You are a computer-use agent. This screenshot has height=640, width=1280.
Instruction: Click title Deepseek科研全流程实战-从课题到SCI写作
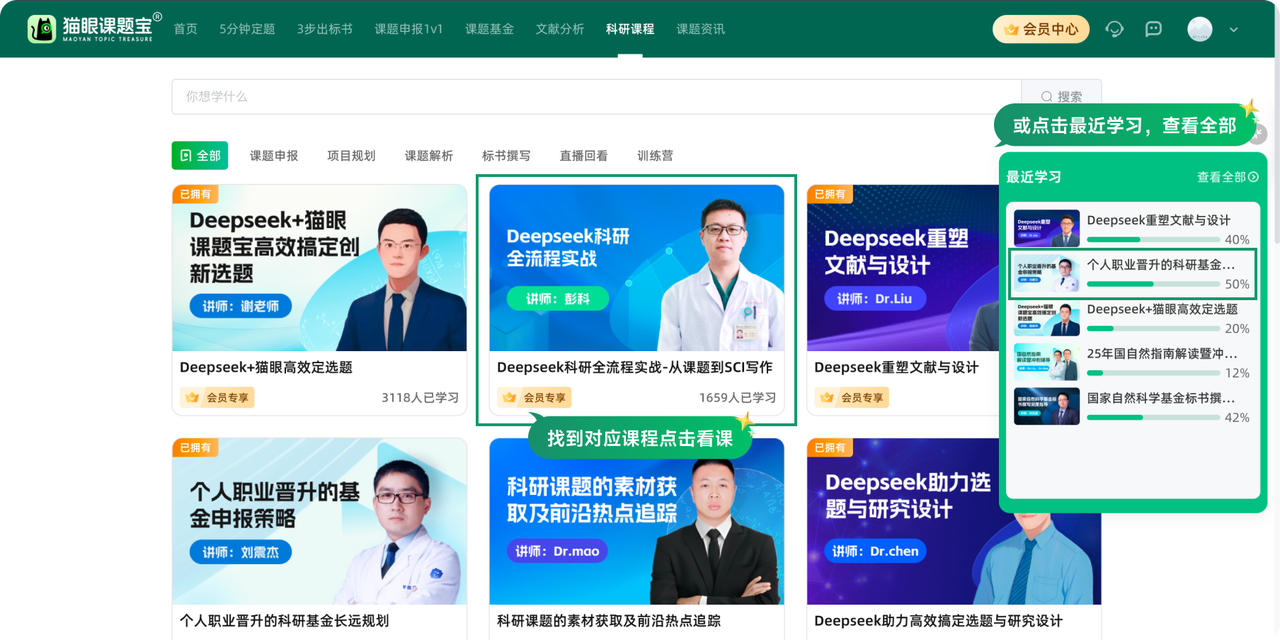pos(634,367)
